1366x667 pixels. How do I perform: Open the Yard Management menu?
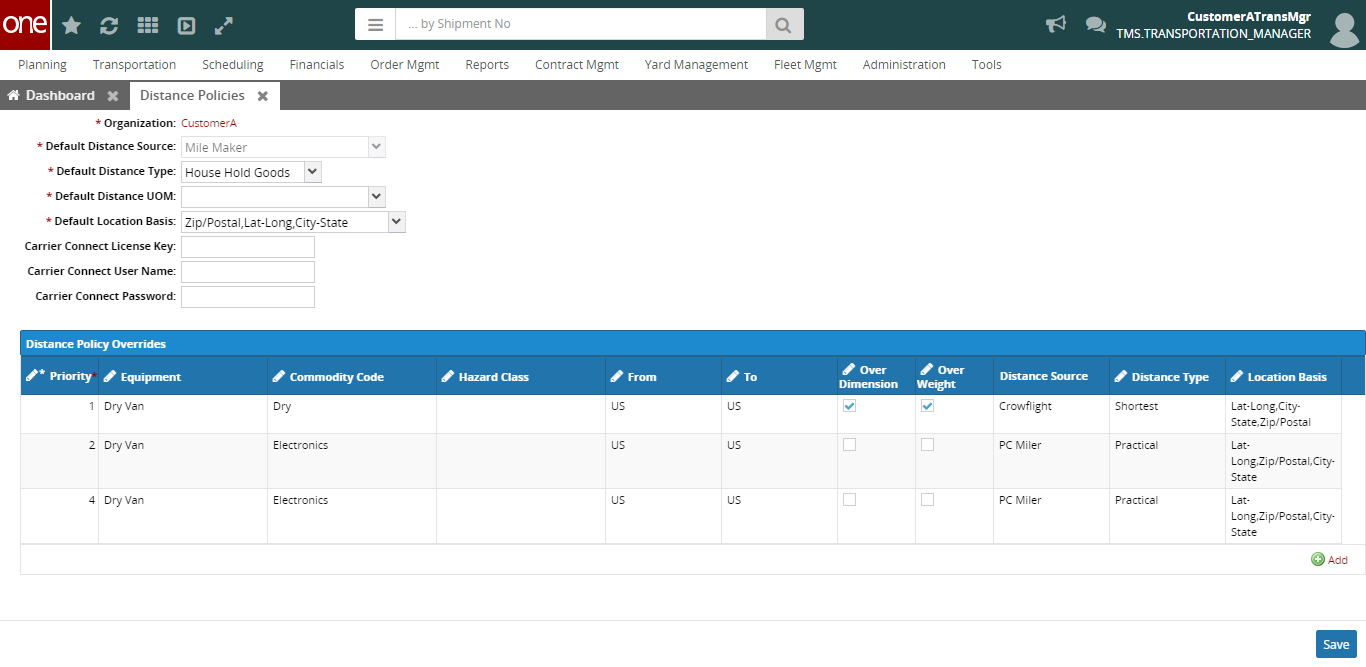click(x=696, y=64)
